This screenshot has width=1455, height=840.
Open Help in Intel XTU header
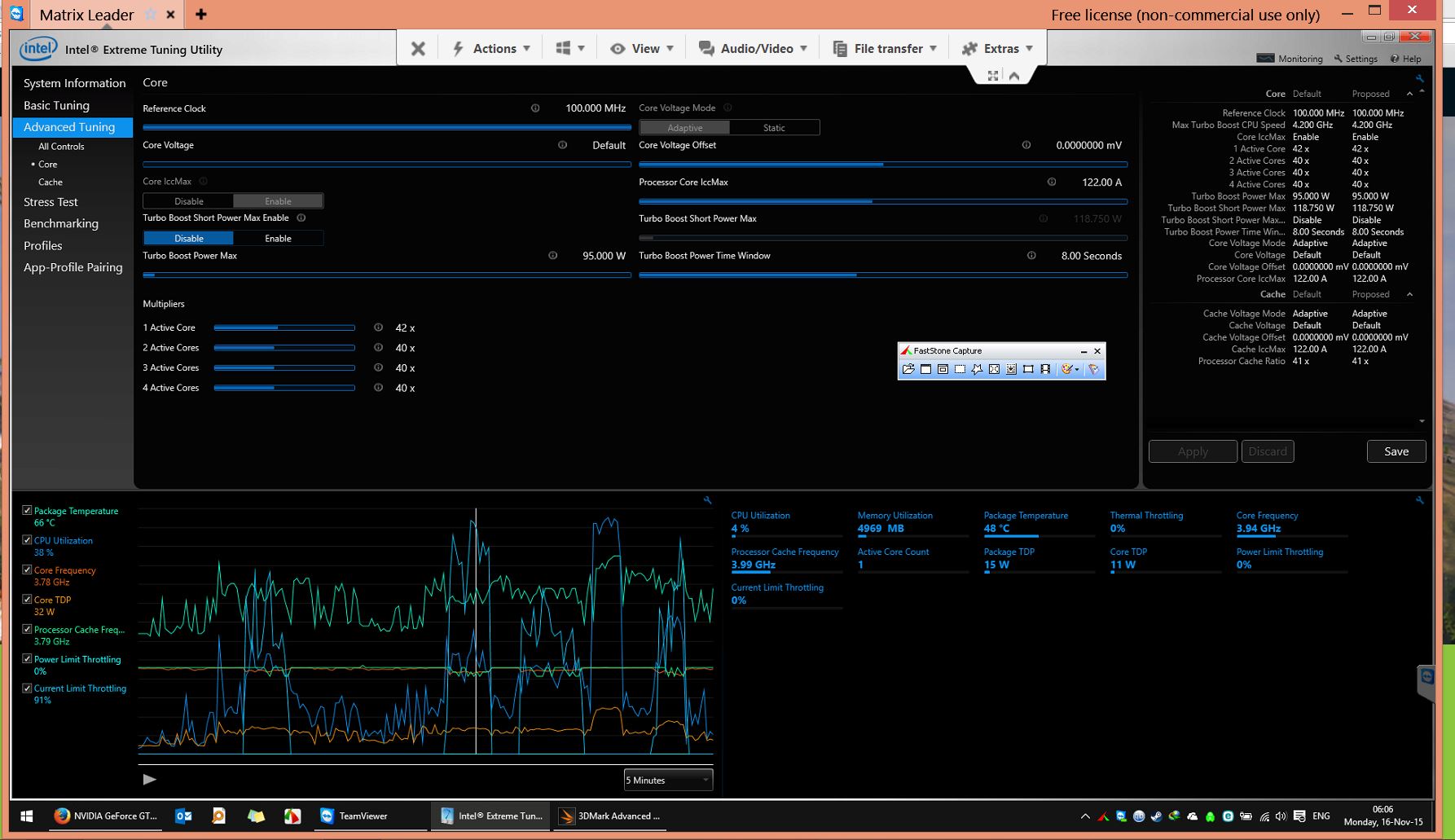coord(1406,59)
